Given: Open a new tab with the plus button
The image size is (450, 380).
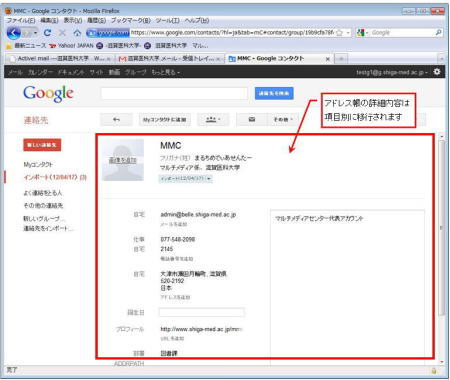Looking at the screenshot, I should tap(341, 59).
